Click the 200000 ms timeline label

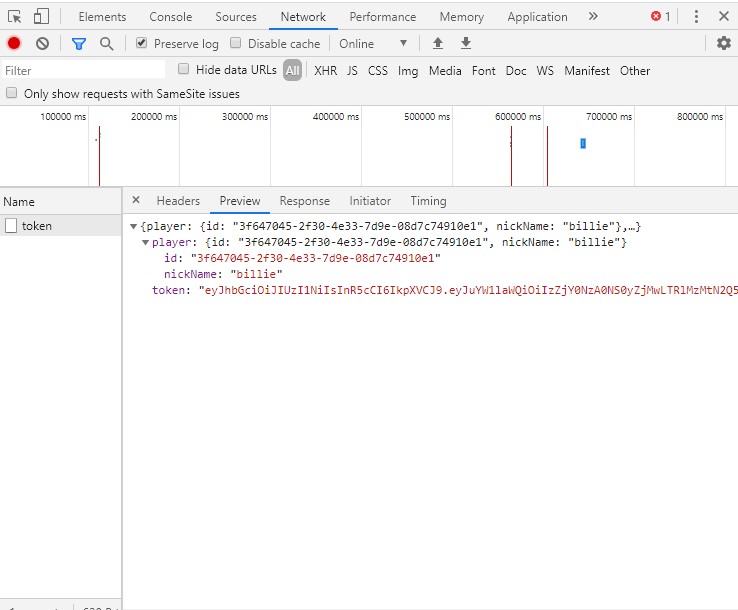pyautogui.click(x=154, y=117)
